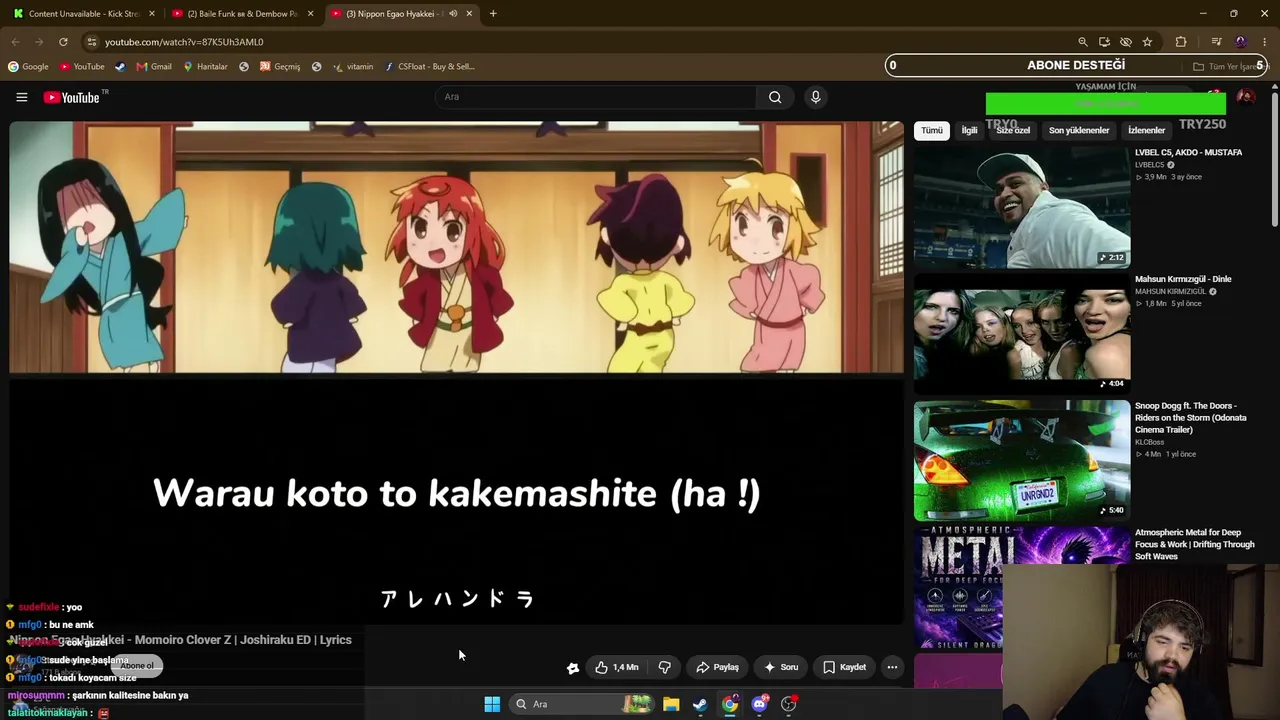
Task: Open the Haritalar bookmark
Action: [x=205, y=67]
